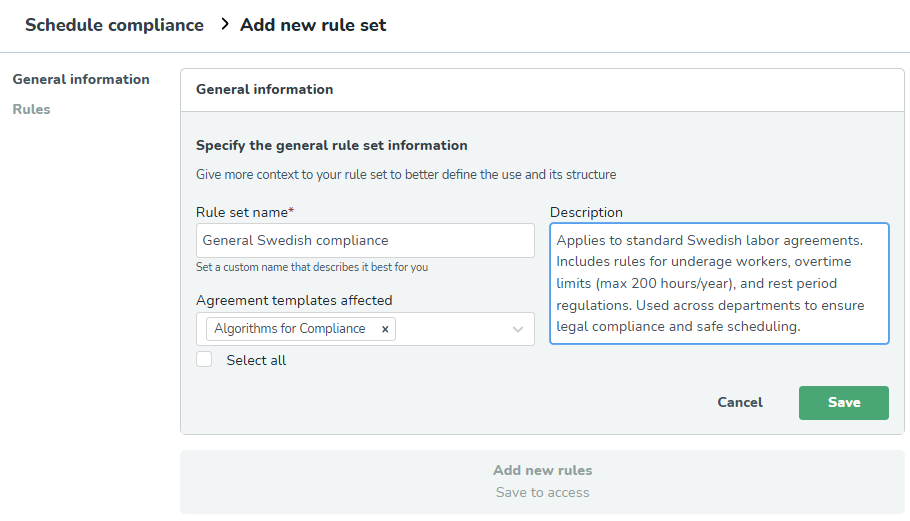Click the Rule set name label
The image size is (910, 521).
pyautogui.click(x=245, y=212)
